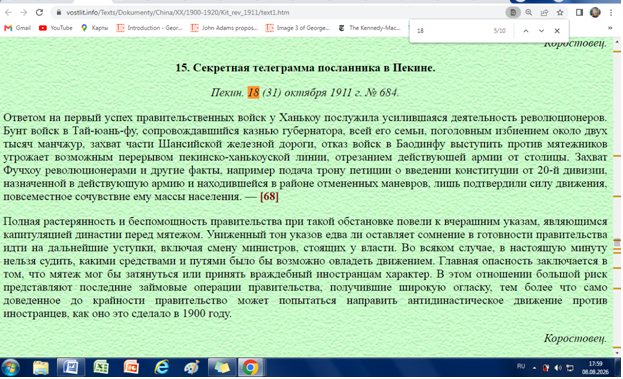Follow the footnote page link [68]
623x379 pixels.
pos(269,197)
